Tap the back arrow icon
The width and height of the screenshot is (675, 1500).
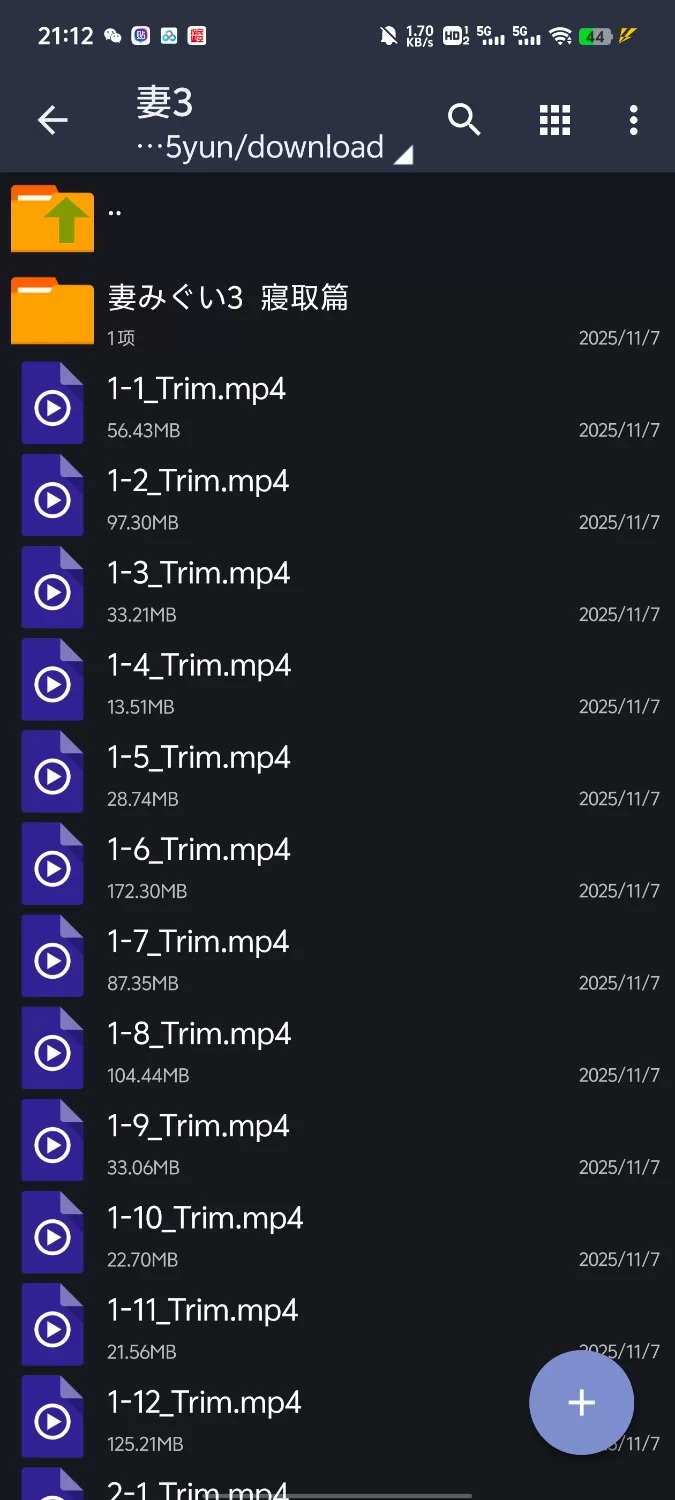pyautogui.click(x=52, y=121)
